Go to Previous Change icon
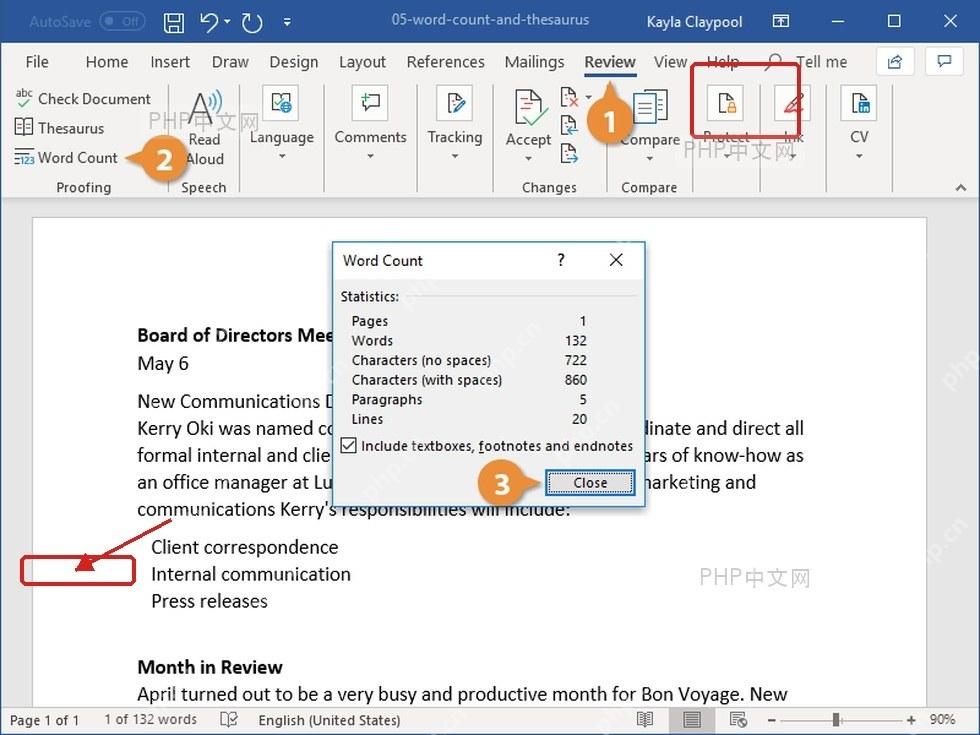This screenshot has height=735, width=980. click(569, 125)
